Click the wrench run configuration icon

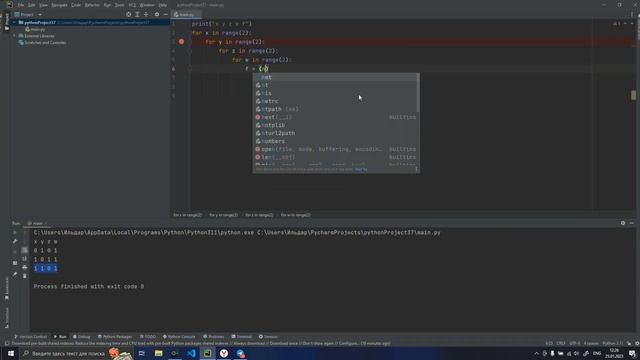click(15, 242)
